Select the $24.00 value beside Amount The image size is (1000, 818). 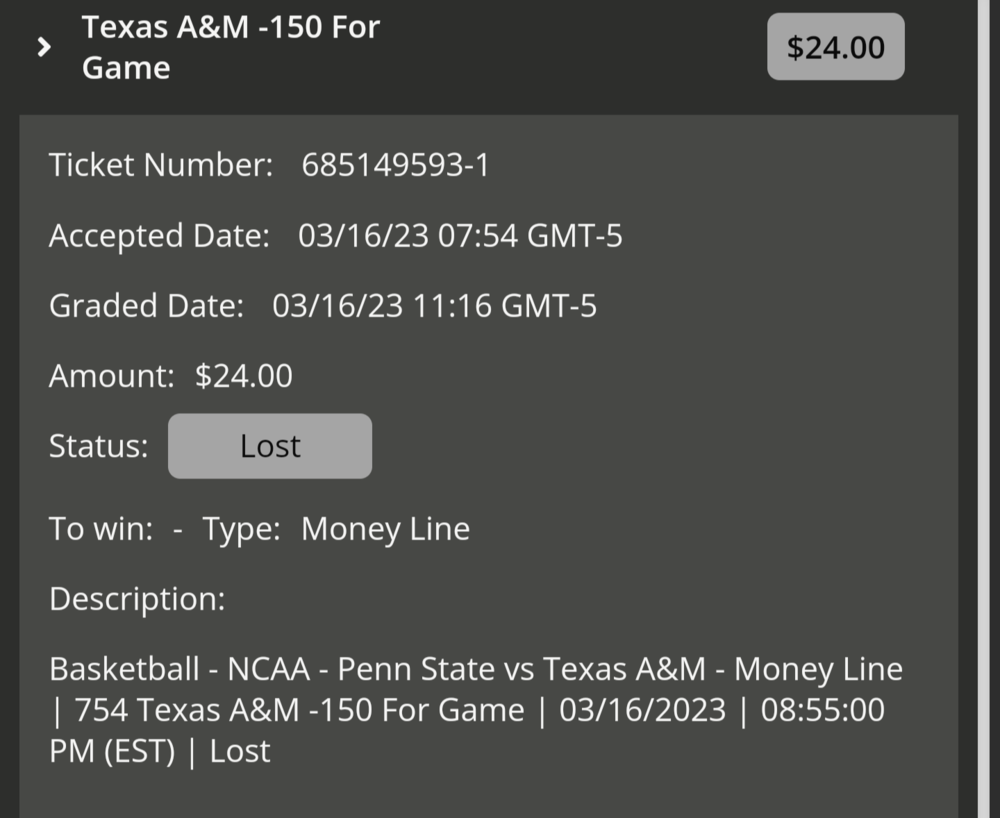click(244, 376)
